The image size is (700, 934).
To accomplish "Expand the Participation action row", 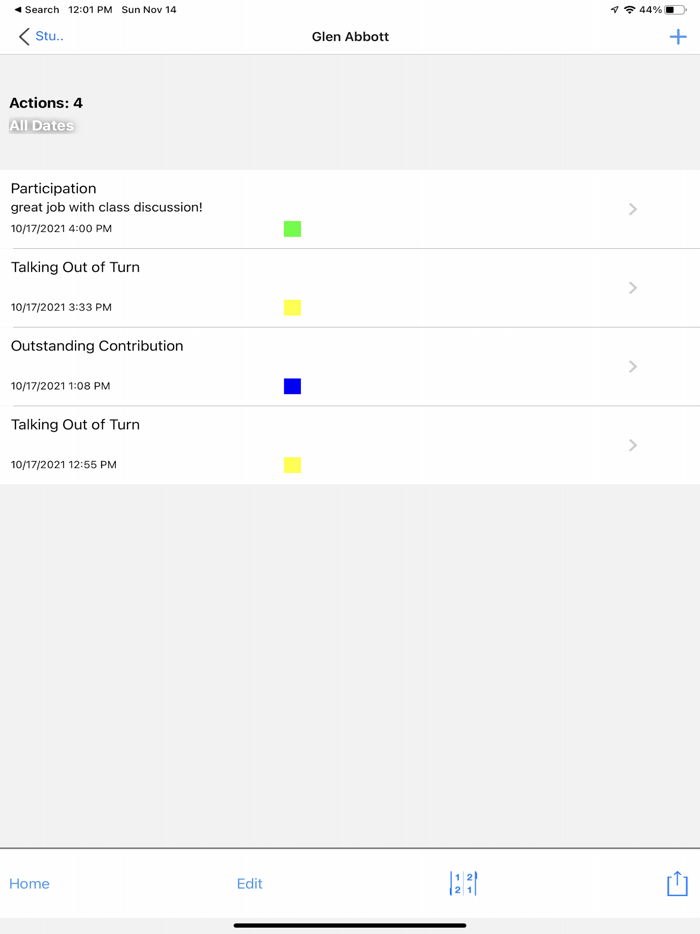I will (x=632, y=209).
